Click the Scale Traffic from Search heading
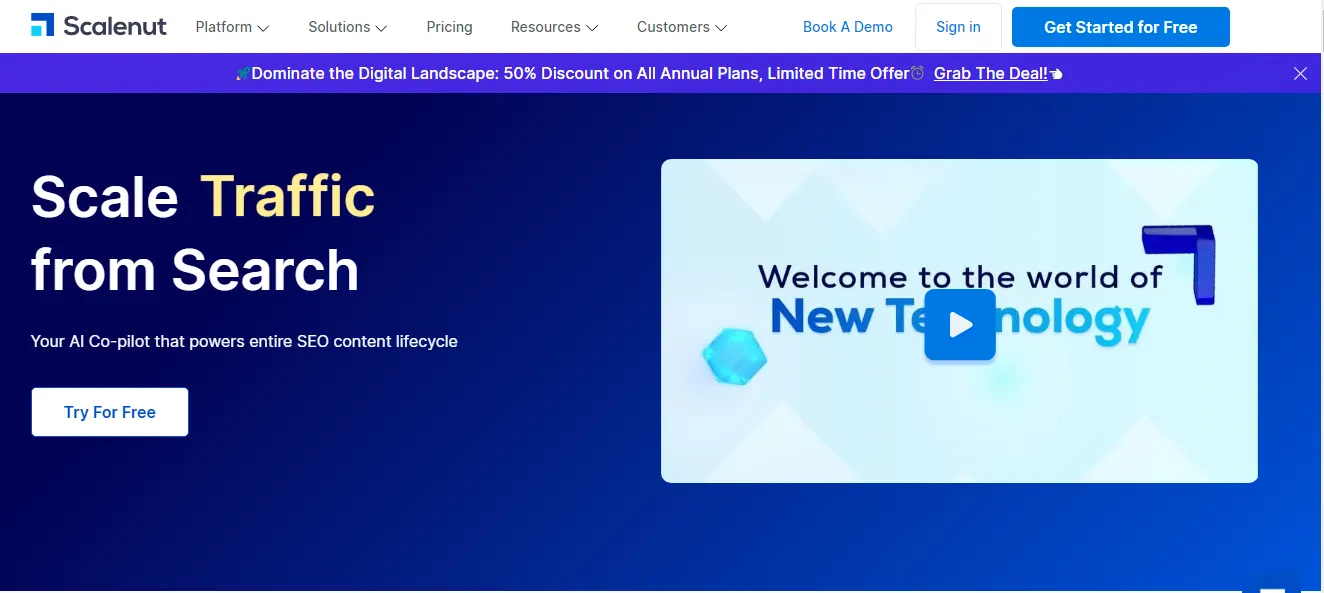Image resolution: width=1324 pixels, height=593 pixels. 203,233
